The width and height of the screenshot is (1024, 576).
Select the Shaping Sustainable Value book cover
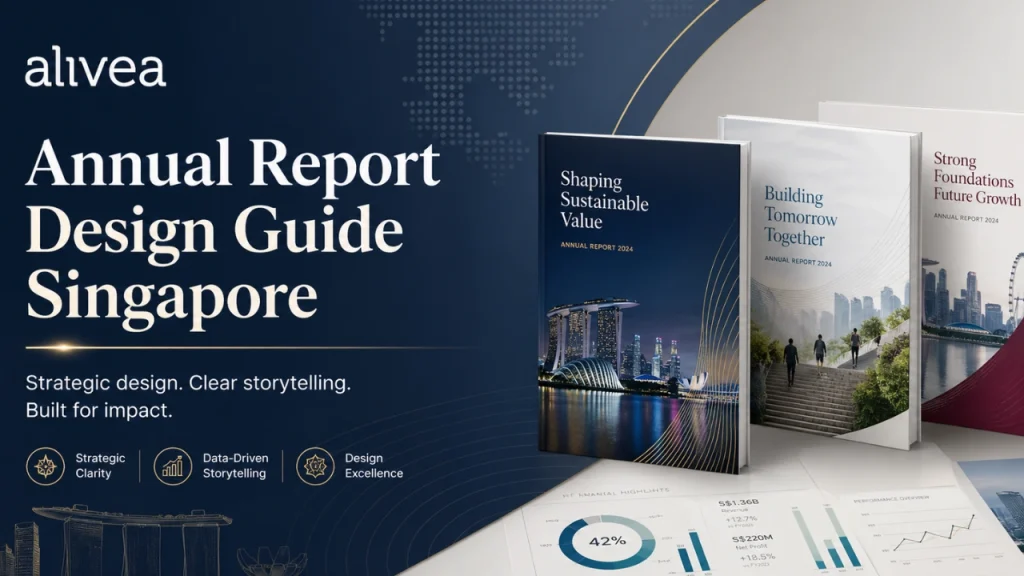coord(643,302)
